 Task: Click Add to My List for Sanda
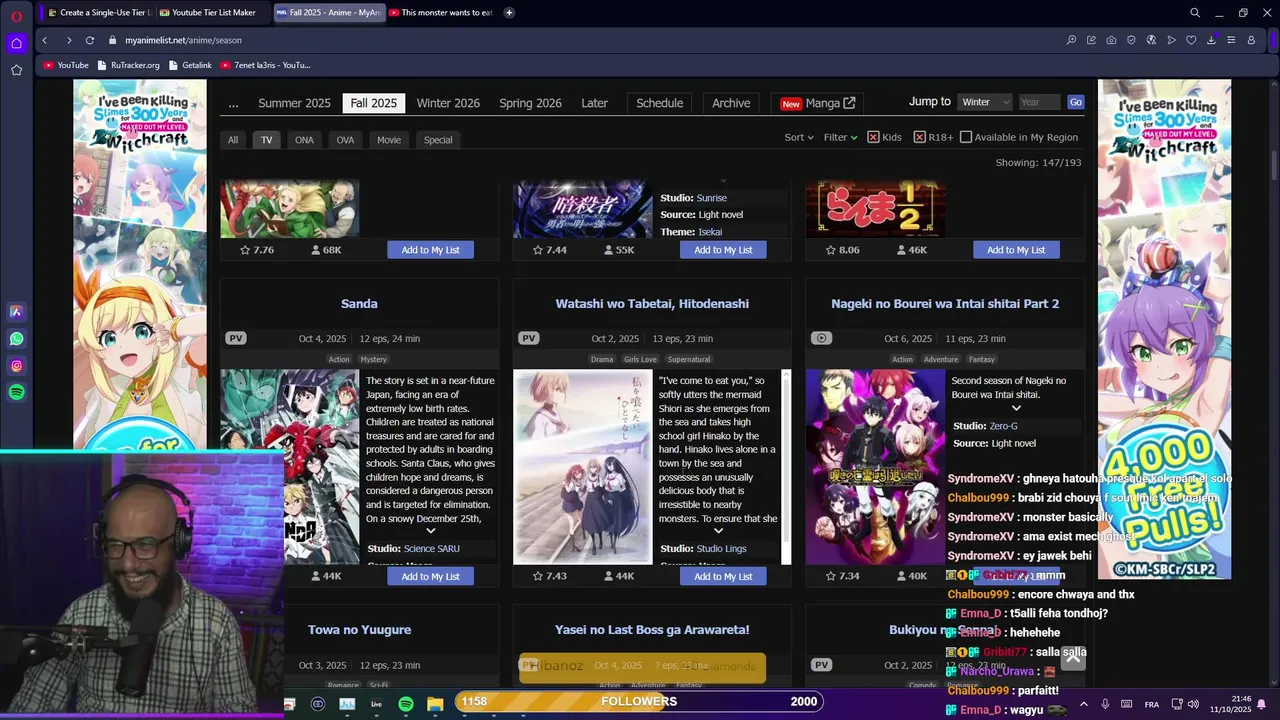click(431, 576)
